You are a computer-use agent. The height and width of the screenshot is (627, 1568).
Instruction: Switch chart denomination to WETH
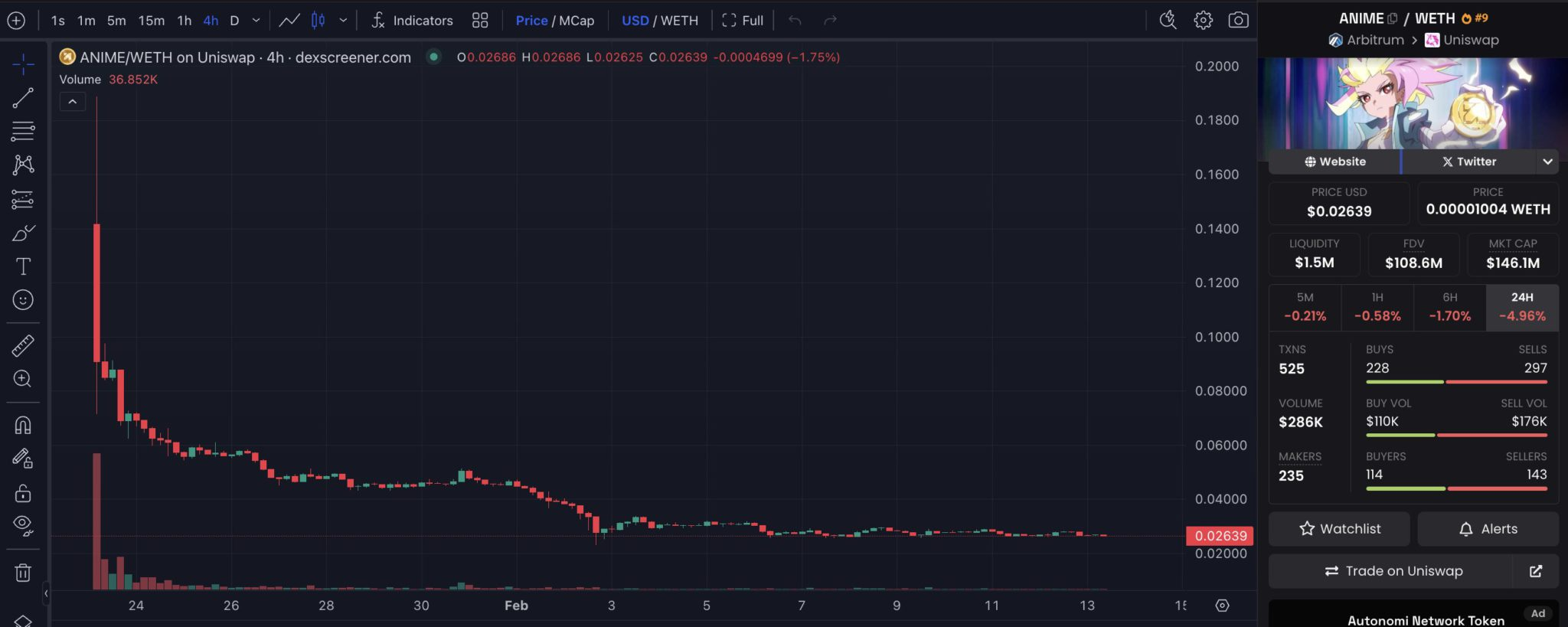tap(679, 21)
